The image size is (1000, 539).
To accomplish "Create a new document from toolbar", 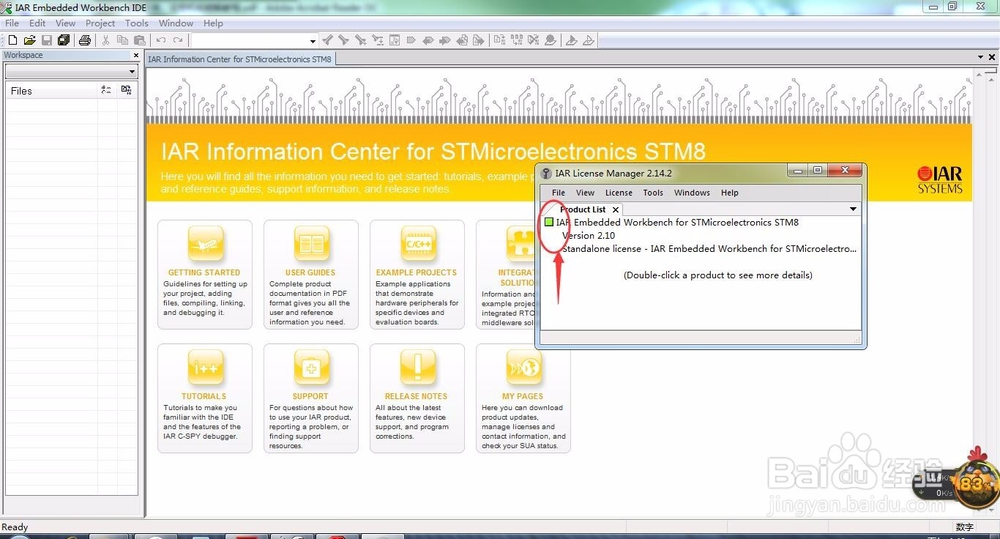I will click(x=13, y=40).
